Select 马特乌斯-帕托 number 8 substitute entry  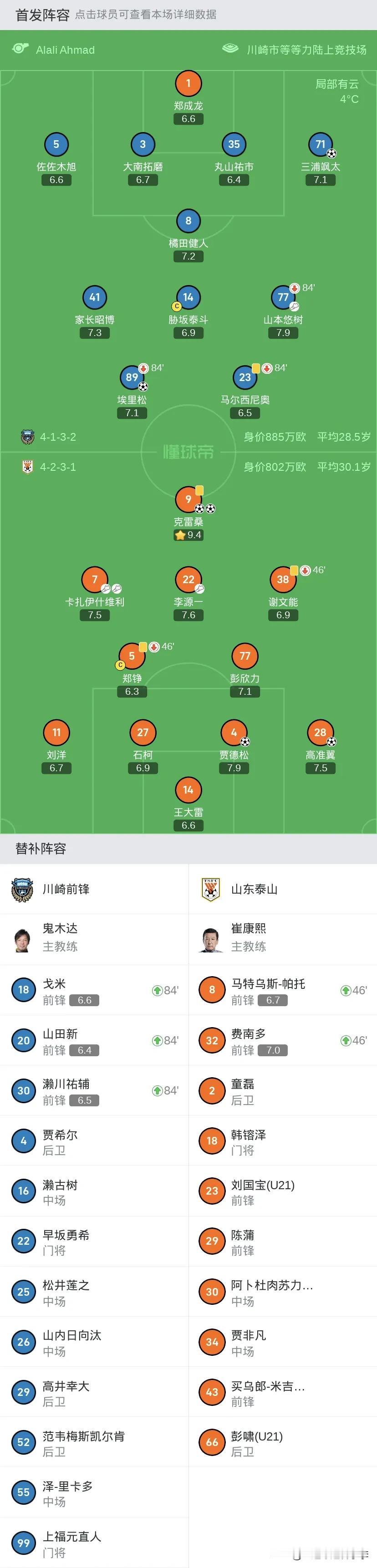(x=283, y=990)
